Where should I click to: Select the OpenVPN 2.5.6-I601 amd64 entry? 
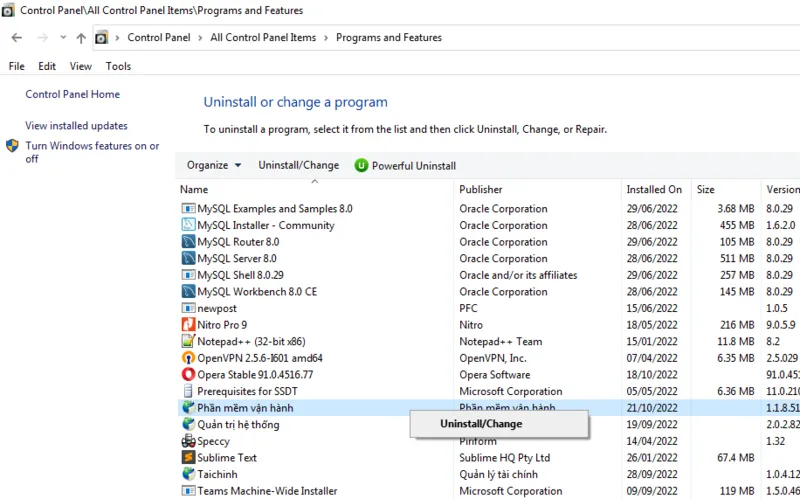pos(260,358)
